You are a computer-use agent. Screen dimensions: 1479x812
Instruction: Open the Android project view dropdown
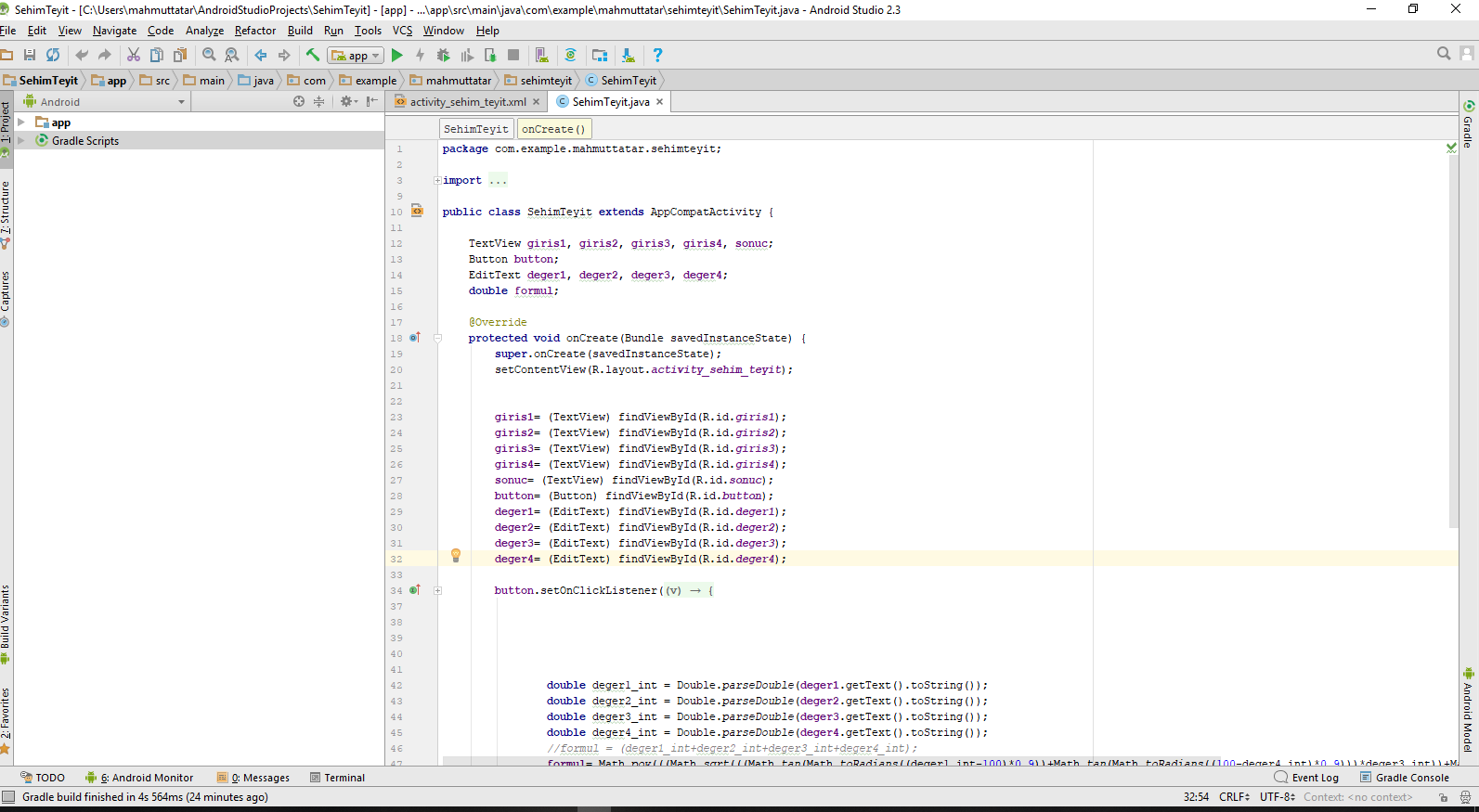click(181, 102)
